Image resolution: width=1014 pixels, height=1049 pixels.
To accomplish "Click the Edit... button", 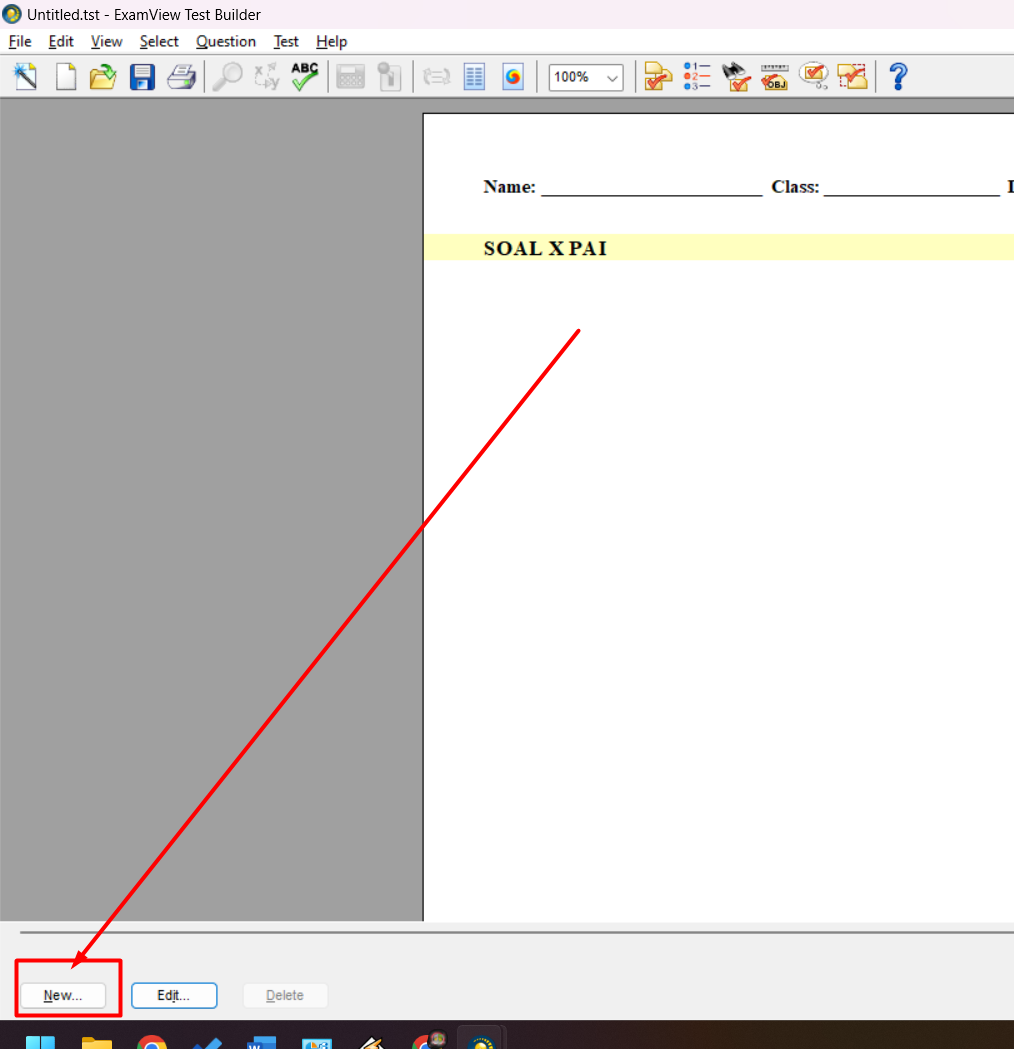I will 174,995.
